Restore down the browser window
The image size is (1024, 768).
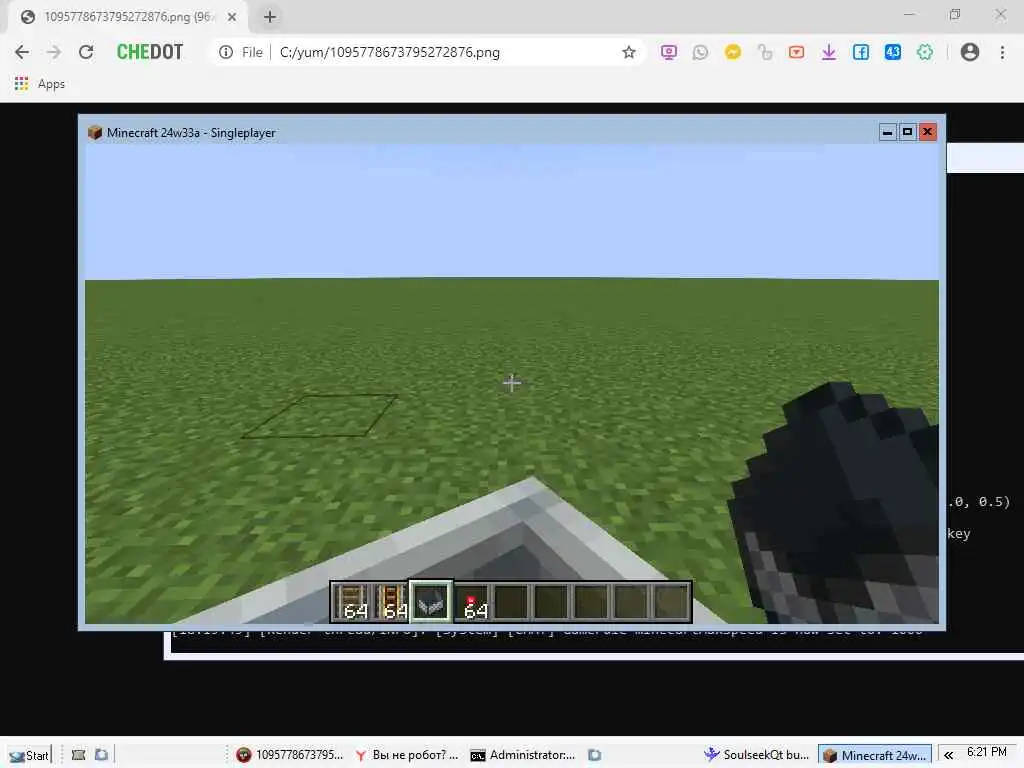pyautogui.click(x=955, y=14)
